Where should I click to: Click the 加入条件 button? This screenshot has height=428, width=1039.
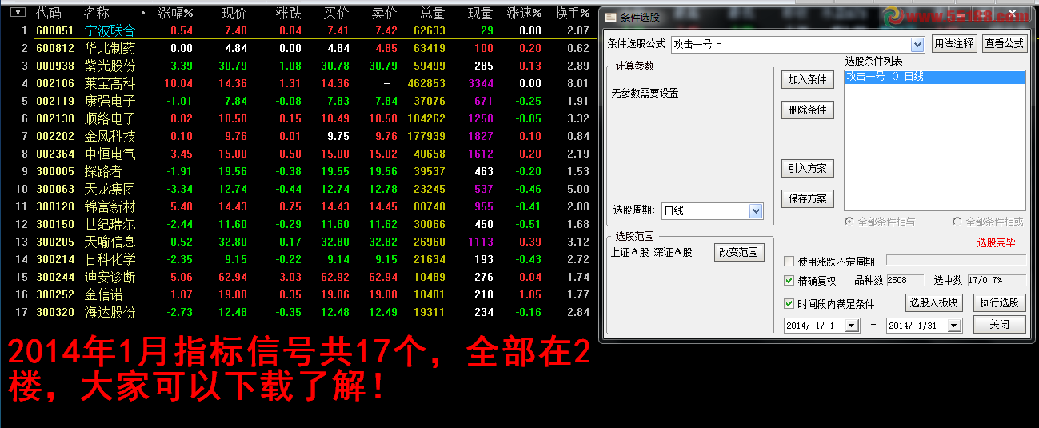pyautogui.click(x=807, y=79)
